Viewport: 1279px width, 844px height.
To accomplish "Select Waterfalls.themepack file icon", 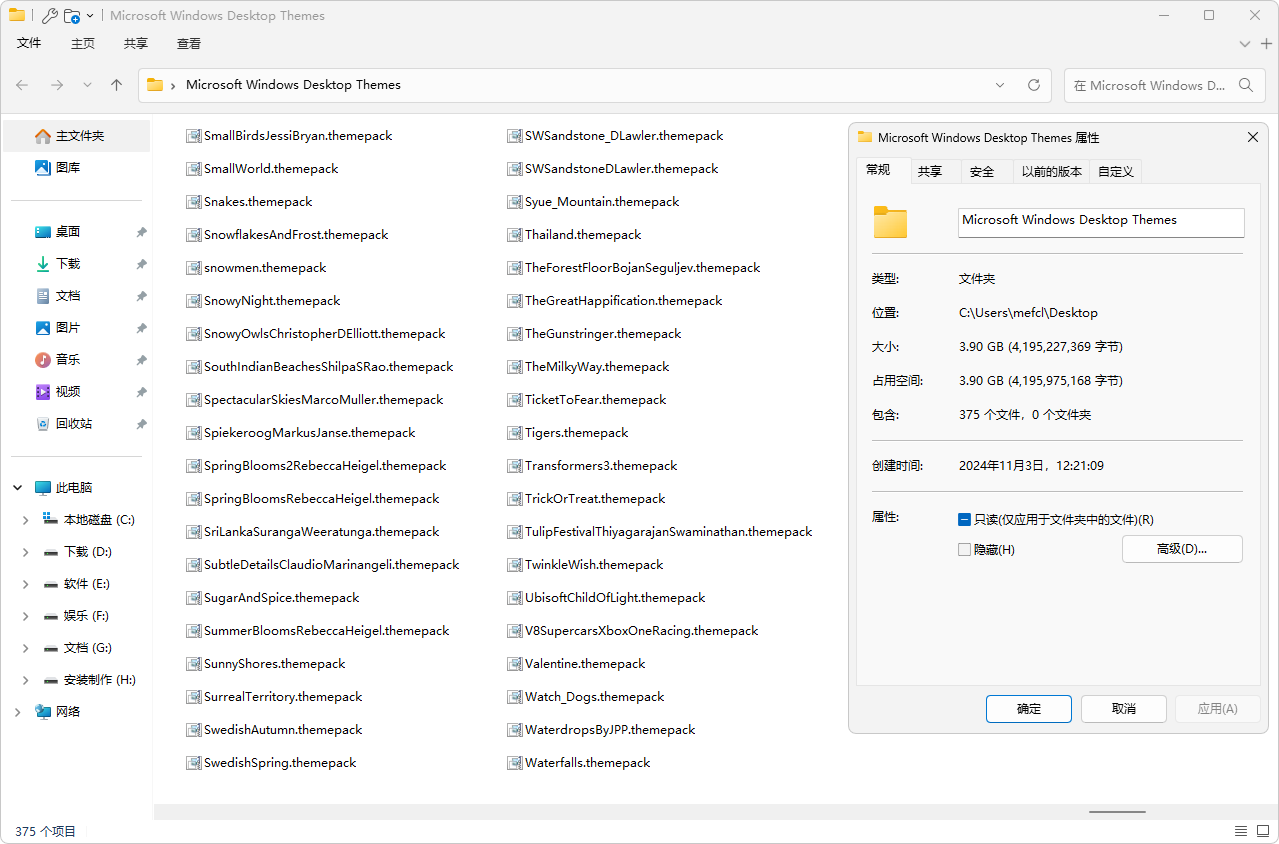I will pyautogui.click(x=515, y=763).
